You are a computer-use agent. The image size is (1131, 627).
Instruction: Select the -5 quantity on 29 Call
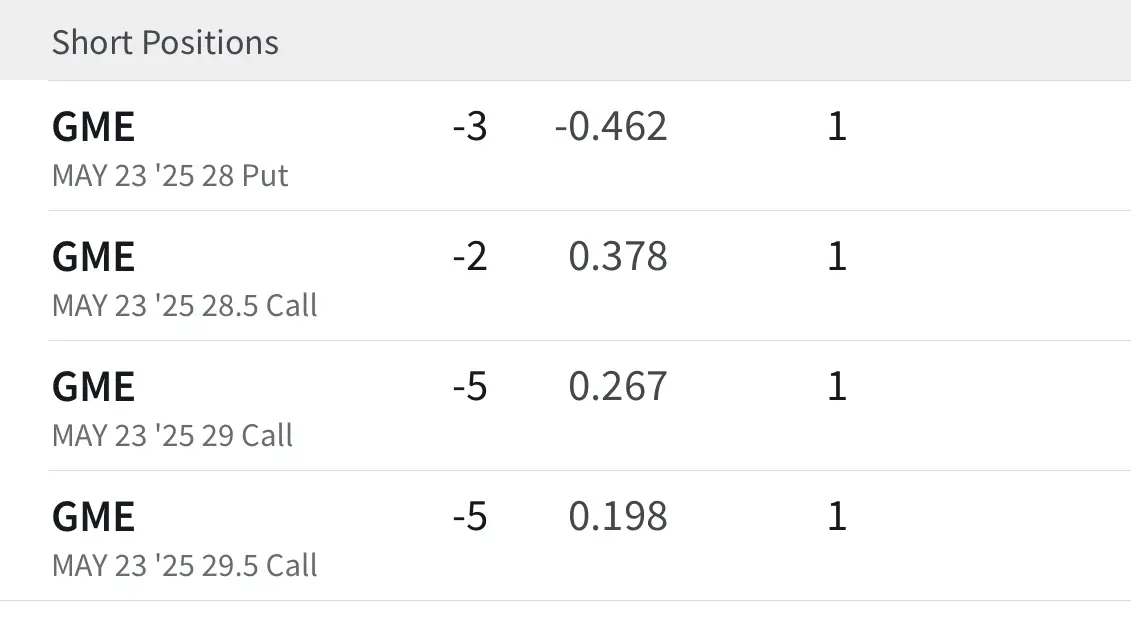pos(470,386)
